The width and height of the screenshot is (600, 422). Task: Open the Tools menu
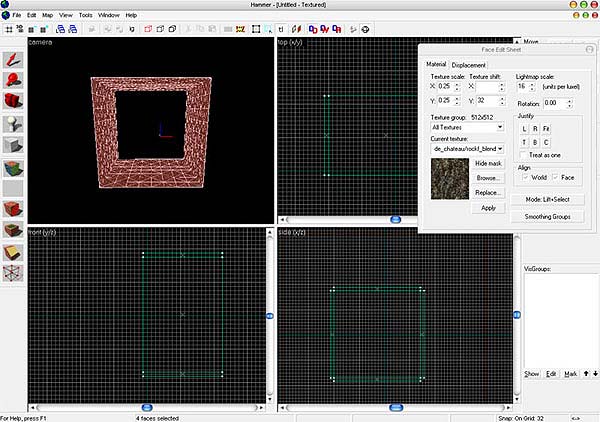pyautogui.click(x=86, y=17)
